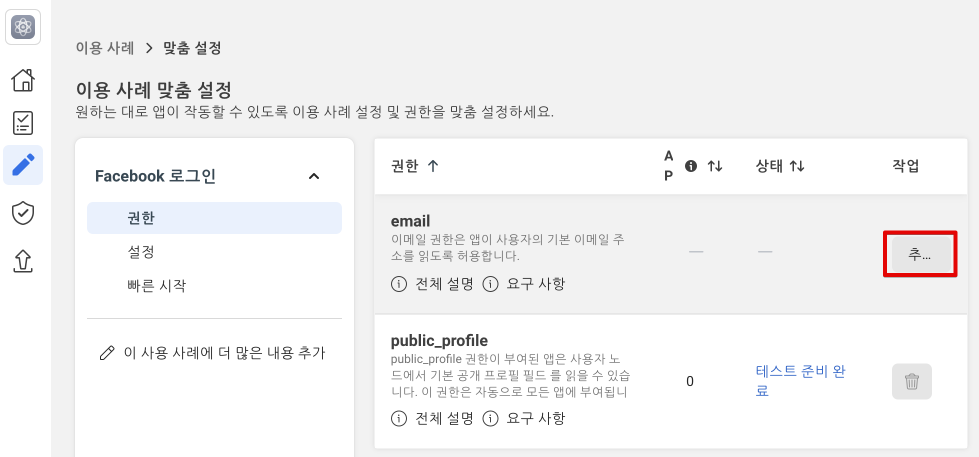Collapse the Facebook 로그인 section chevron

314,176
